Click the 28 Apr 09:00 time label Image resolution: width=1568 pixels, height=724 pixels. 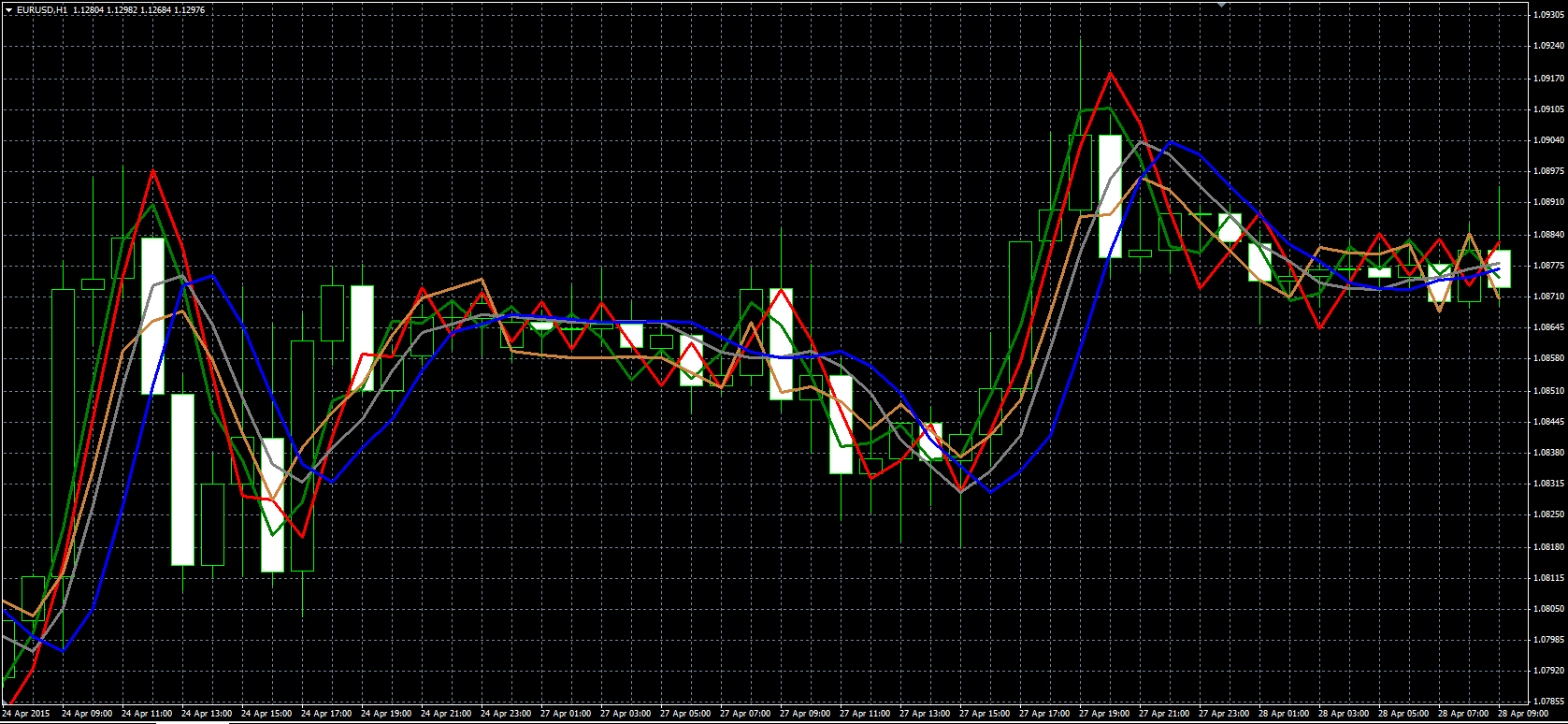(x=1523, y=714)
